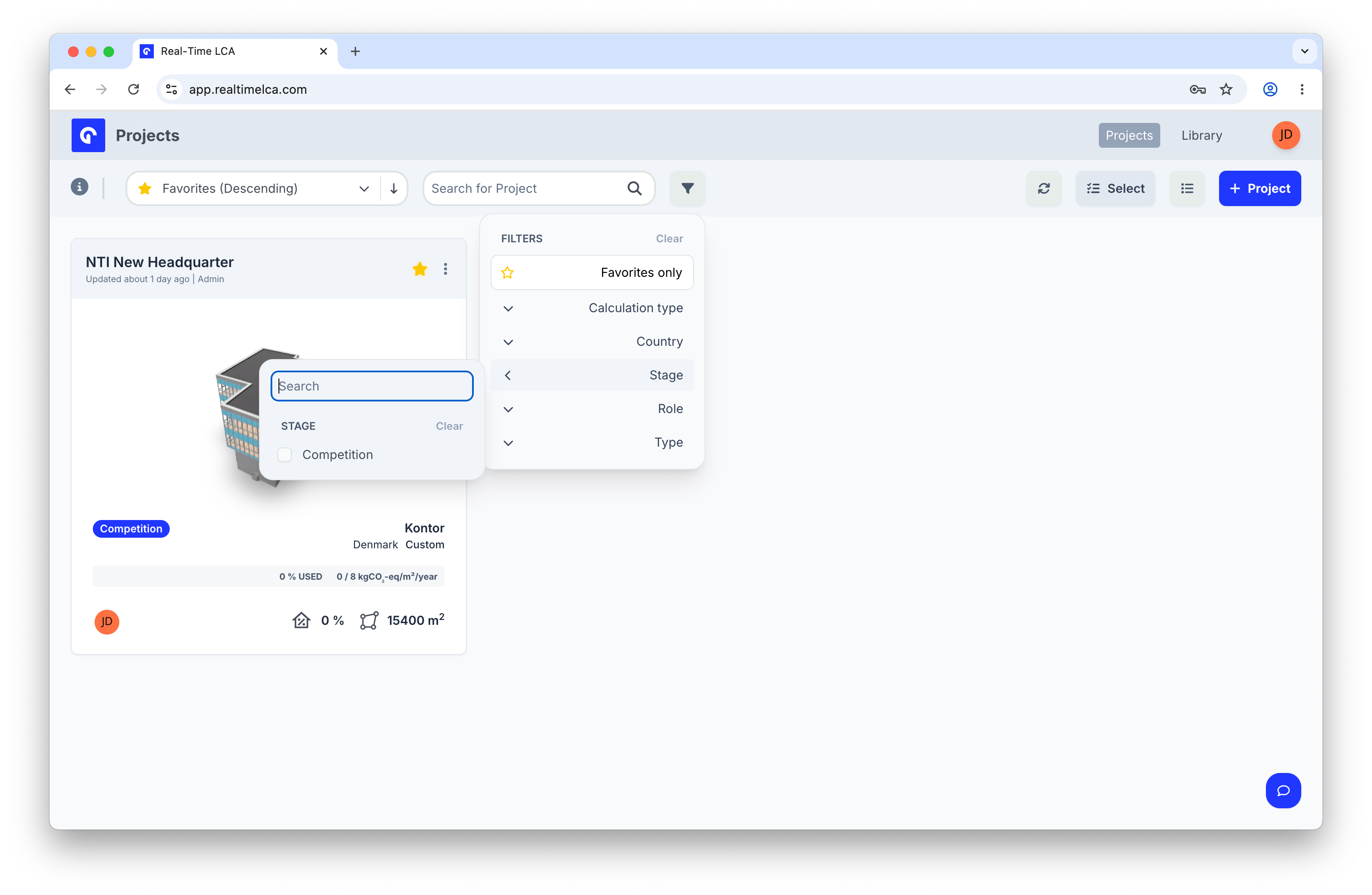
Task: Click the Real-Time LCA logo icon
Action: coord(88,135)
